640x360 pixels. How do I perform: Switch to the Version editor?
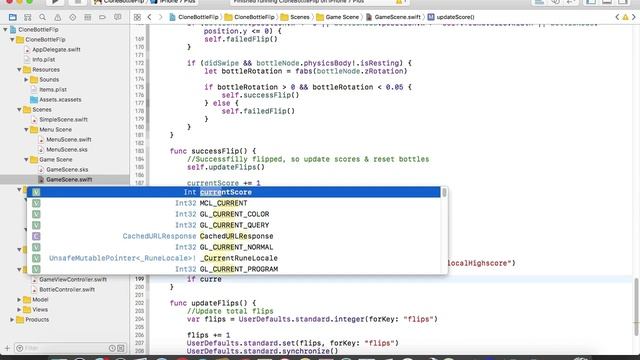[571, 2]
